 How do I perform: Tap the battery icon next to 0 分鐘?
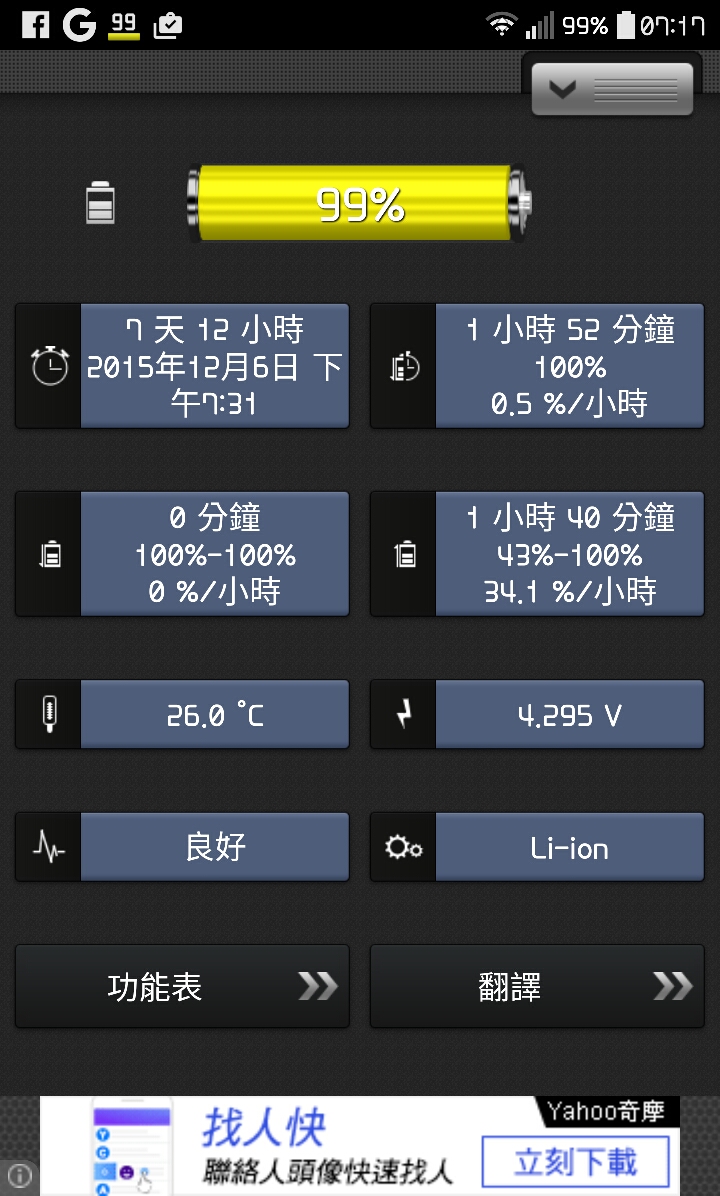tap(50, 554)
